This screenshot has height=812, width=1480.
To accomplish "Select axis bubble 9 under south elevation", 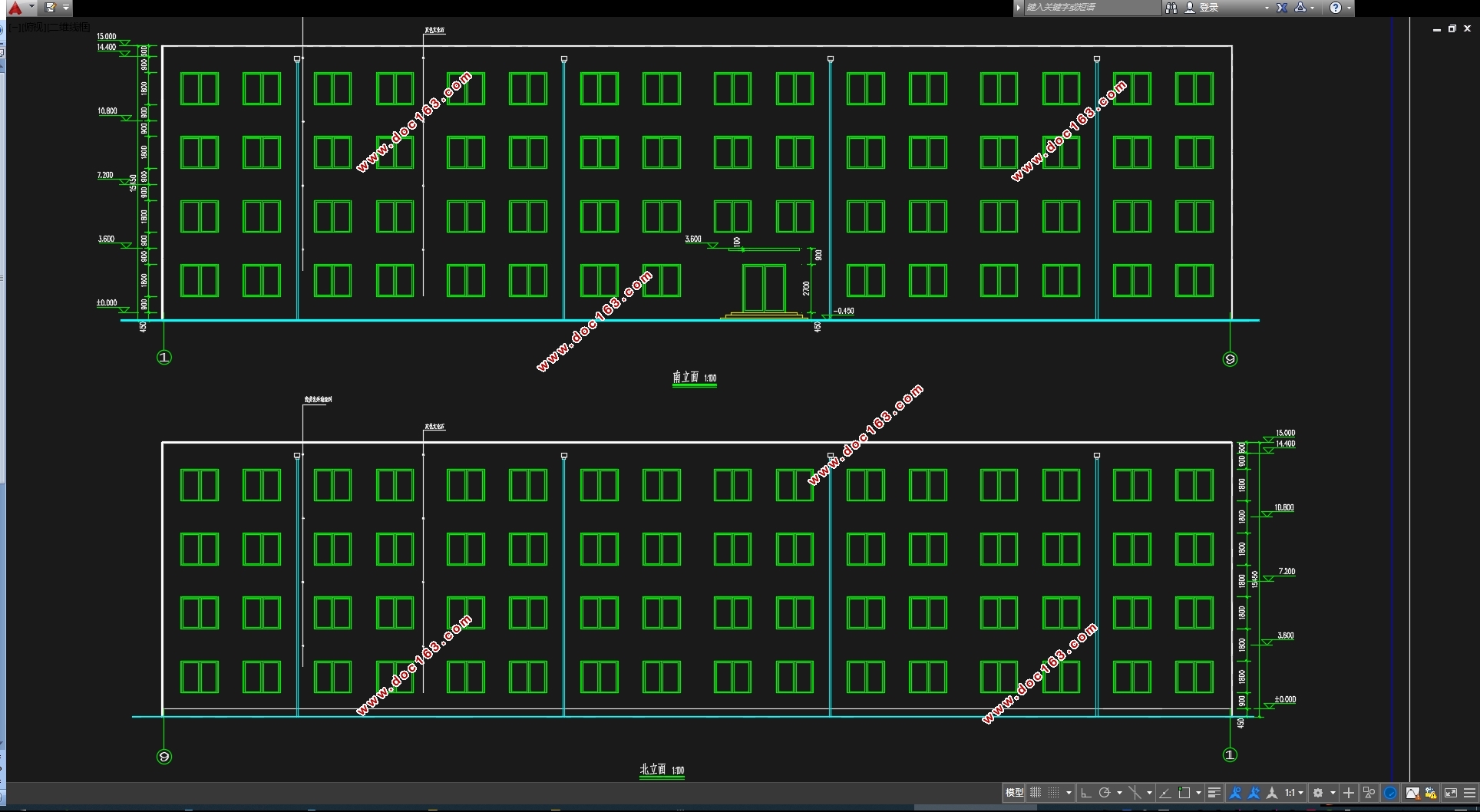I will click(x=1230, y=359).
